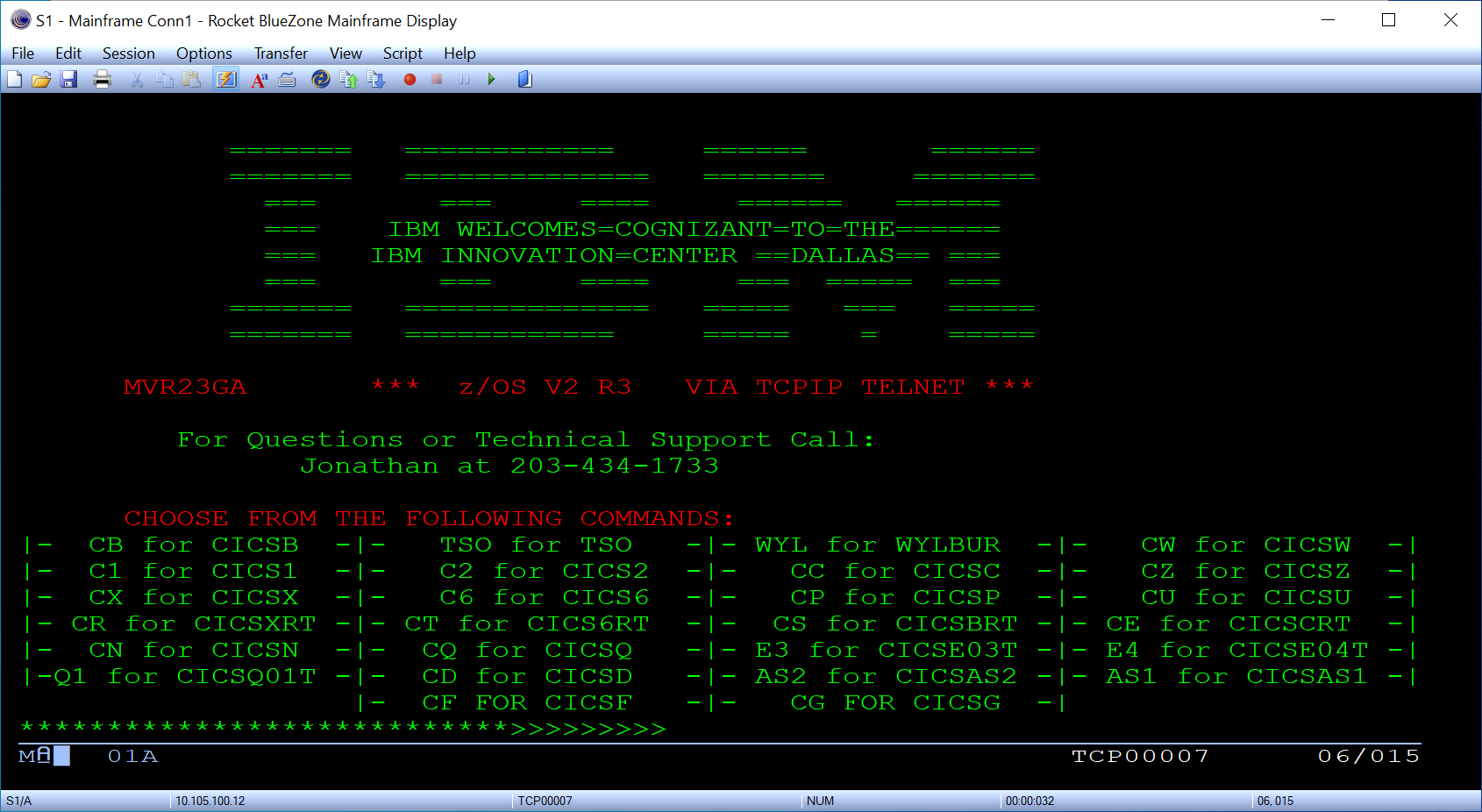Create a new session with the blank page icon

click(14, 80)
